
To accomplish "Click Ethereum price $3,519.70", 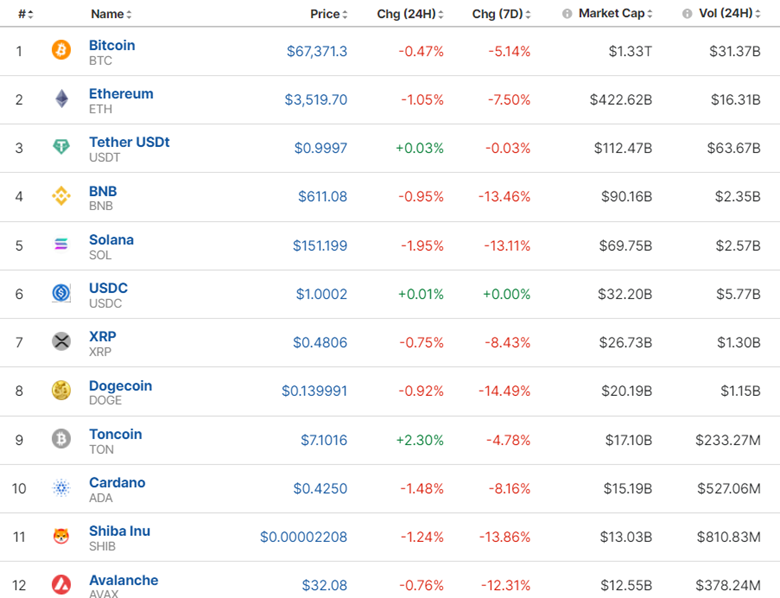I will click(x=316, y=100).
